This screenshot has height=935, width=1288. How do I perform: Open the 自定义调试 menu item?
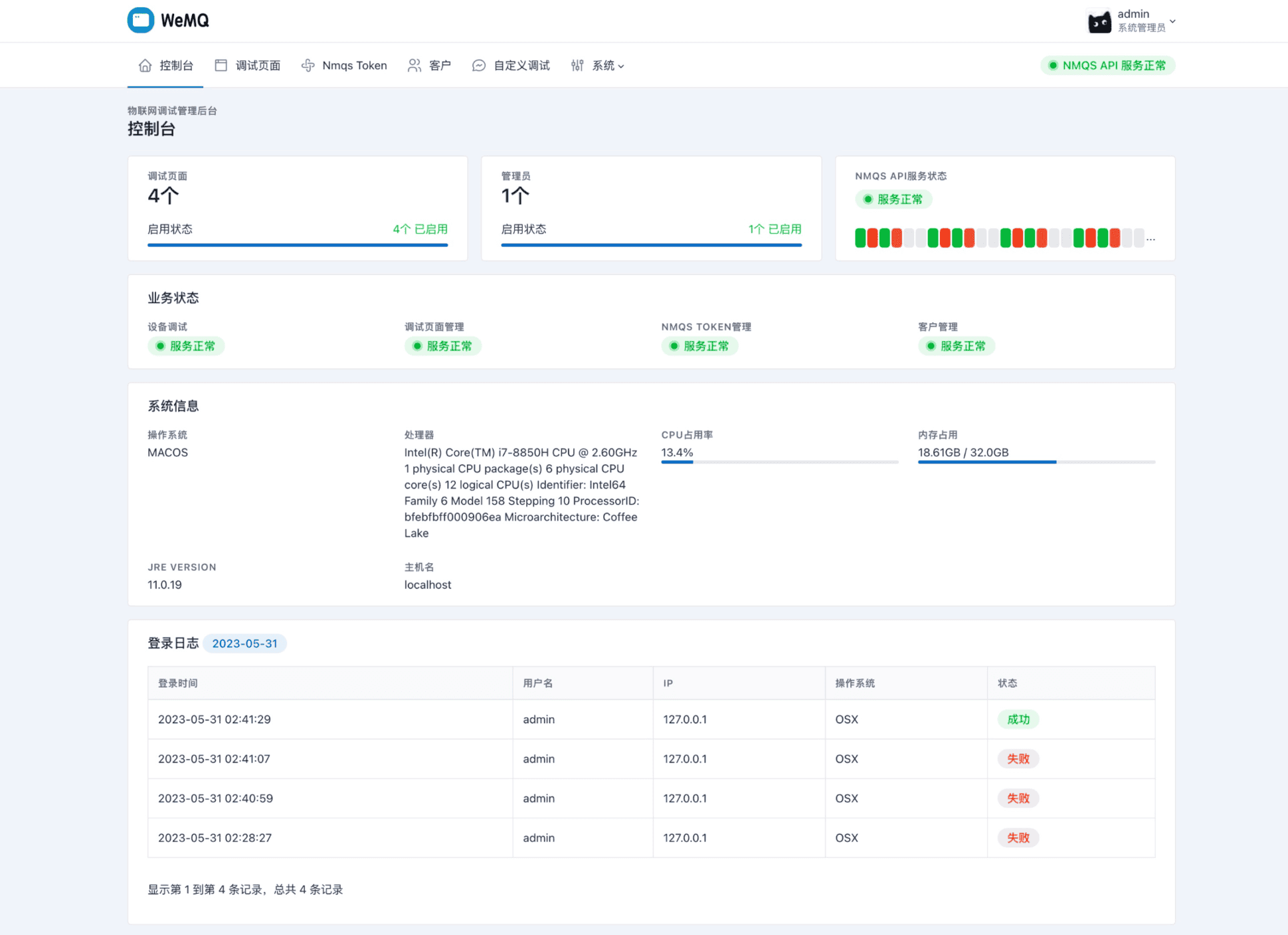click(x=521, y=65)
